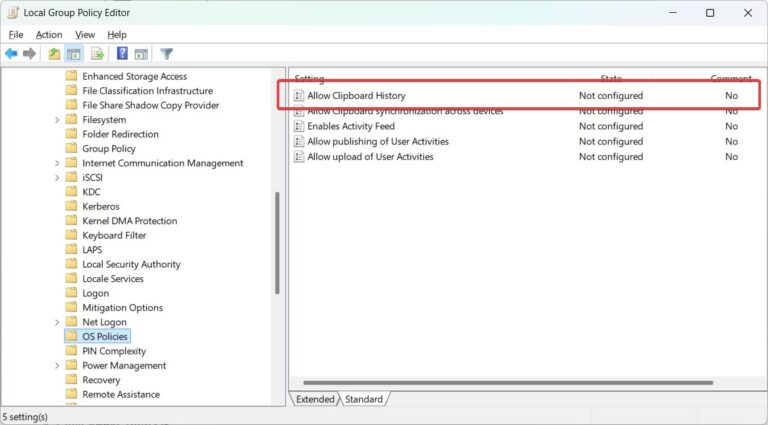768x425 pixels.
Task: Select File Share Shadow Copy Provider
Action: coord(150,105)
